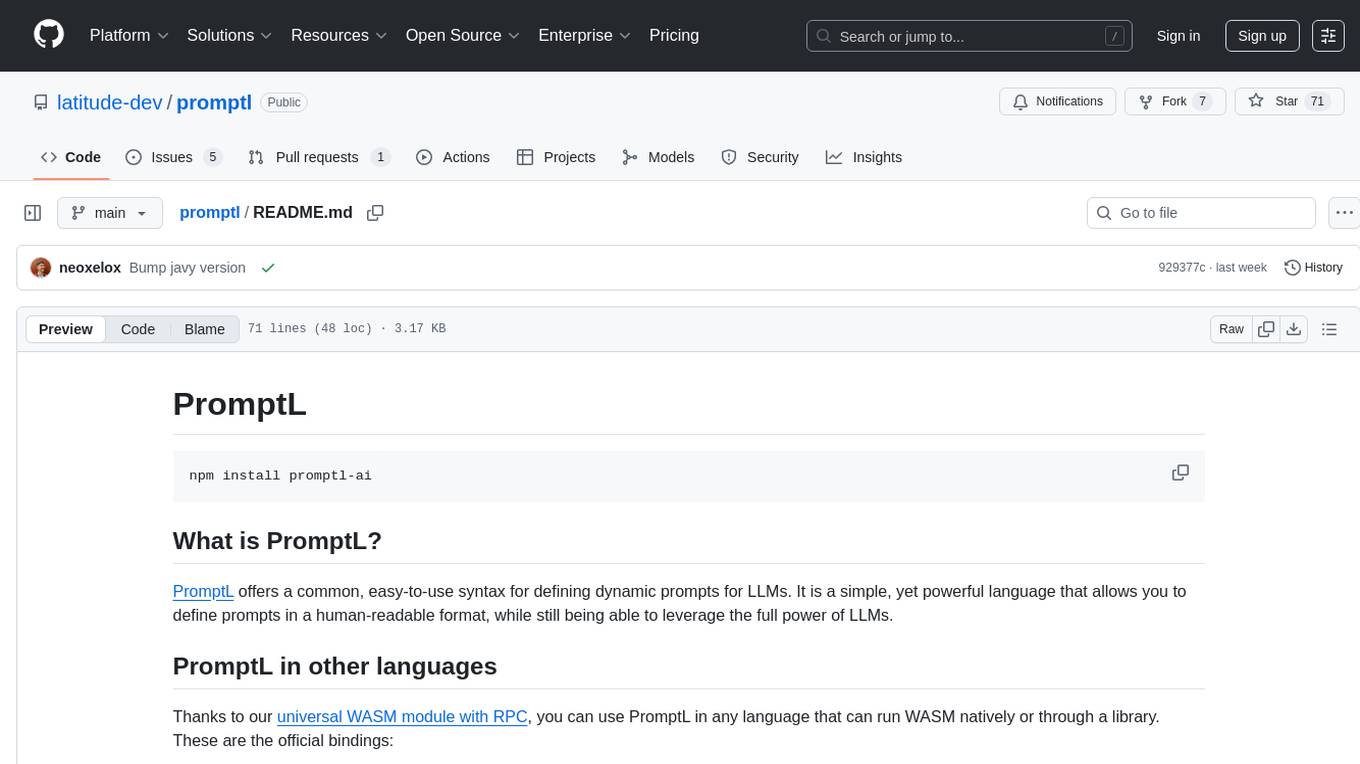The image size is (1360, 764).
Task: Open the latitude-dev owner link
Action: (x=110, y=102)
